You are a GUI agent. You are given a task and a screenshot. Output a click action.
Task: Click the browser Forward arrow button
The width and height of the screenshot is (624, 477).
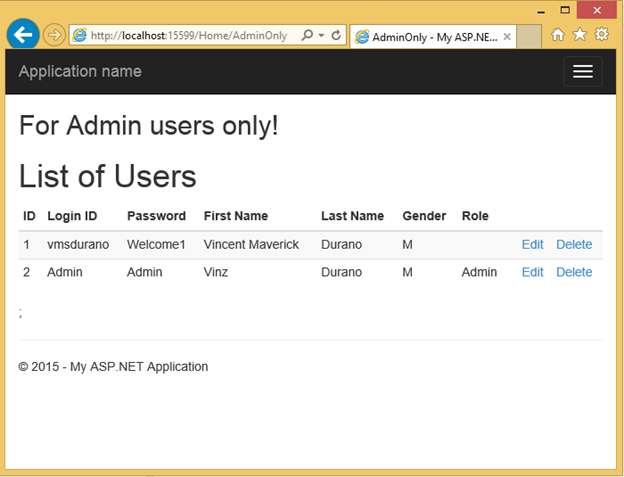pyautogui.click(x=54, y=35)
